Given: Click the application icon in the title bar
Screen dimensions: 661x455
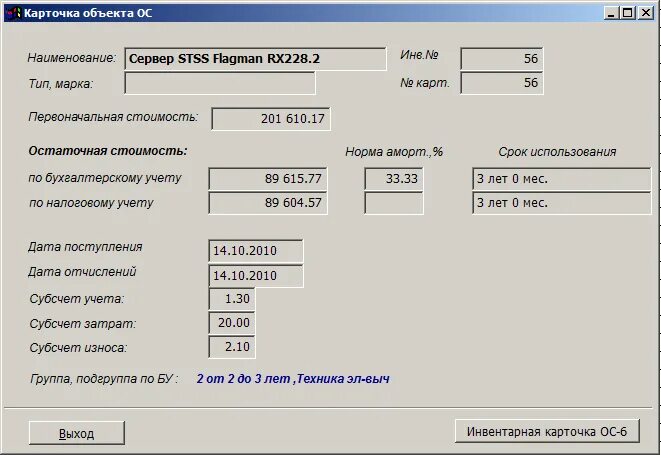Looking at the screenshot, I should coord(13,13).
